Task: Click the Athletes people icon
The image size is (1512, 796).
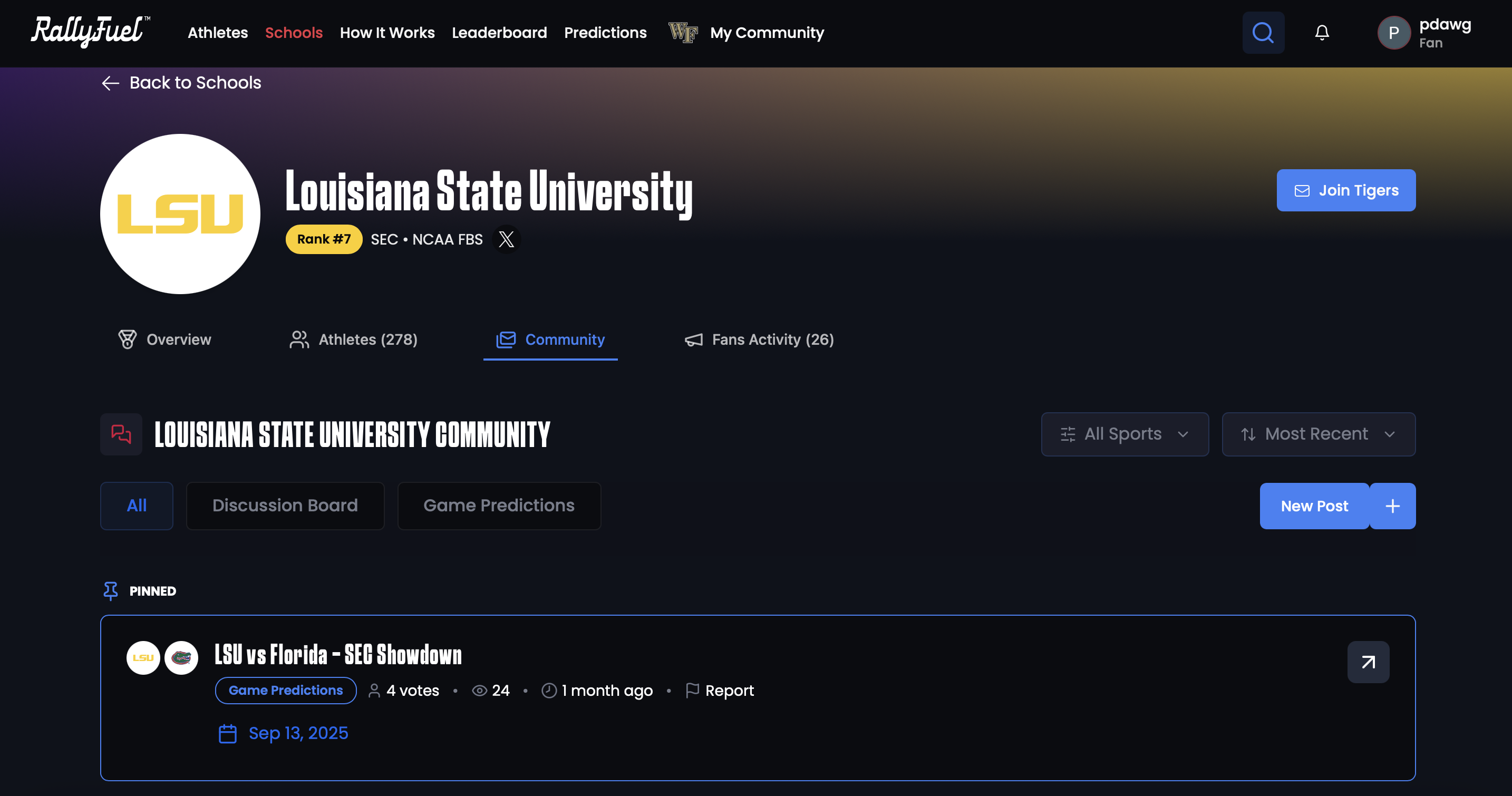Action: pyautogui.click(x=299, y=339)
